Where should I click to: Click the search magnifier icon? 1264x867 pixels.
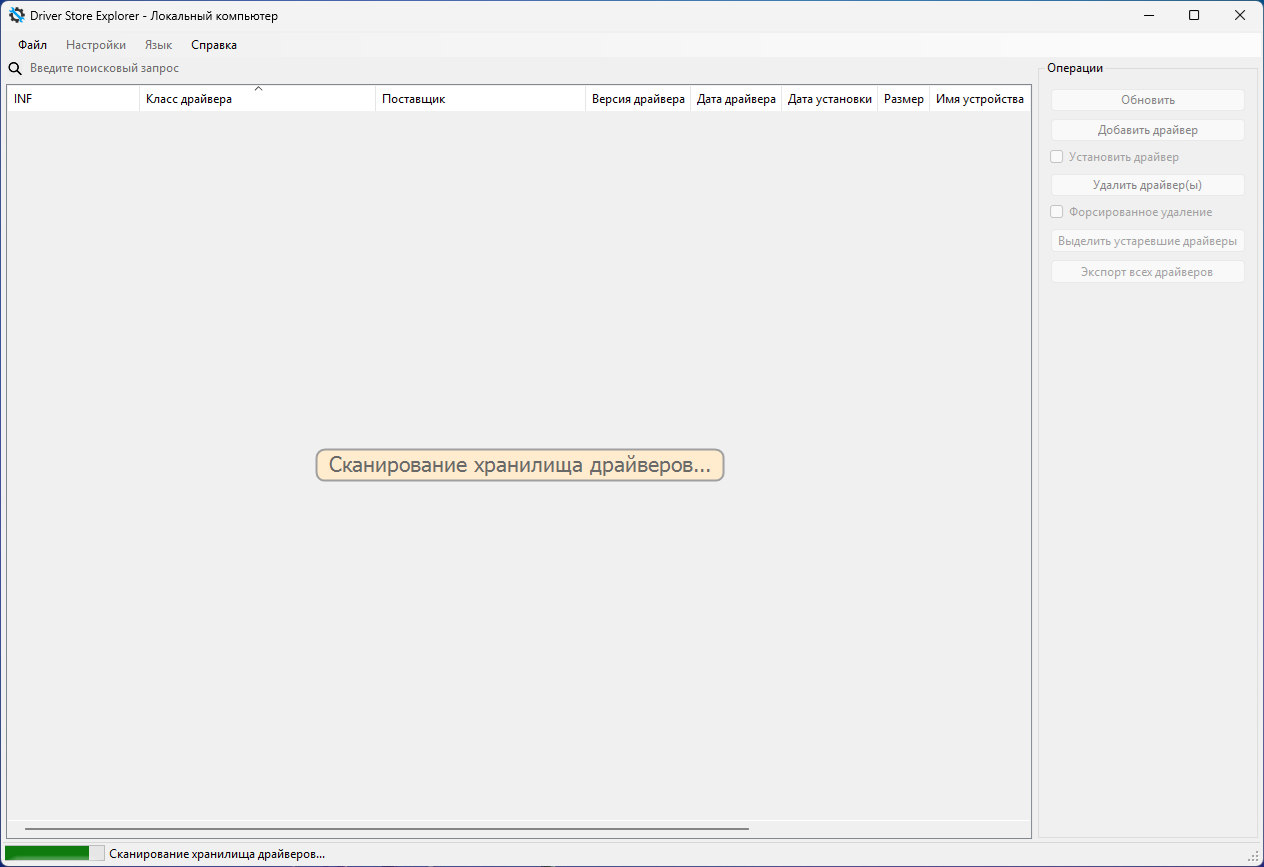[15, 69]
